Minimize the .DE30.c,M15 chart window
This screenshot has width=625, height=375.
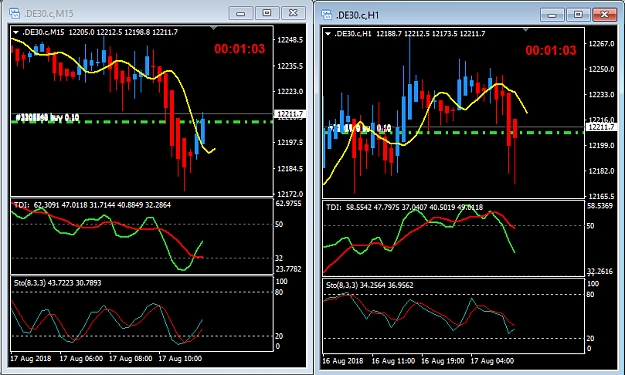(x=241, y=13)
